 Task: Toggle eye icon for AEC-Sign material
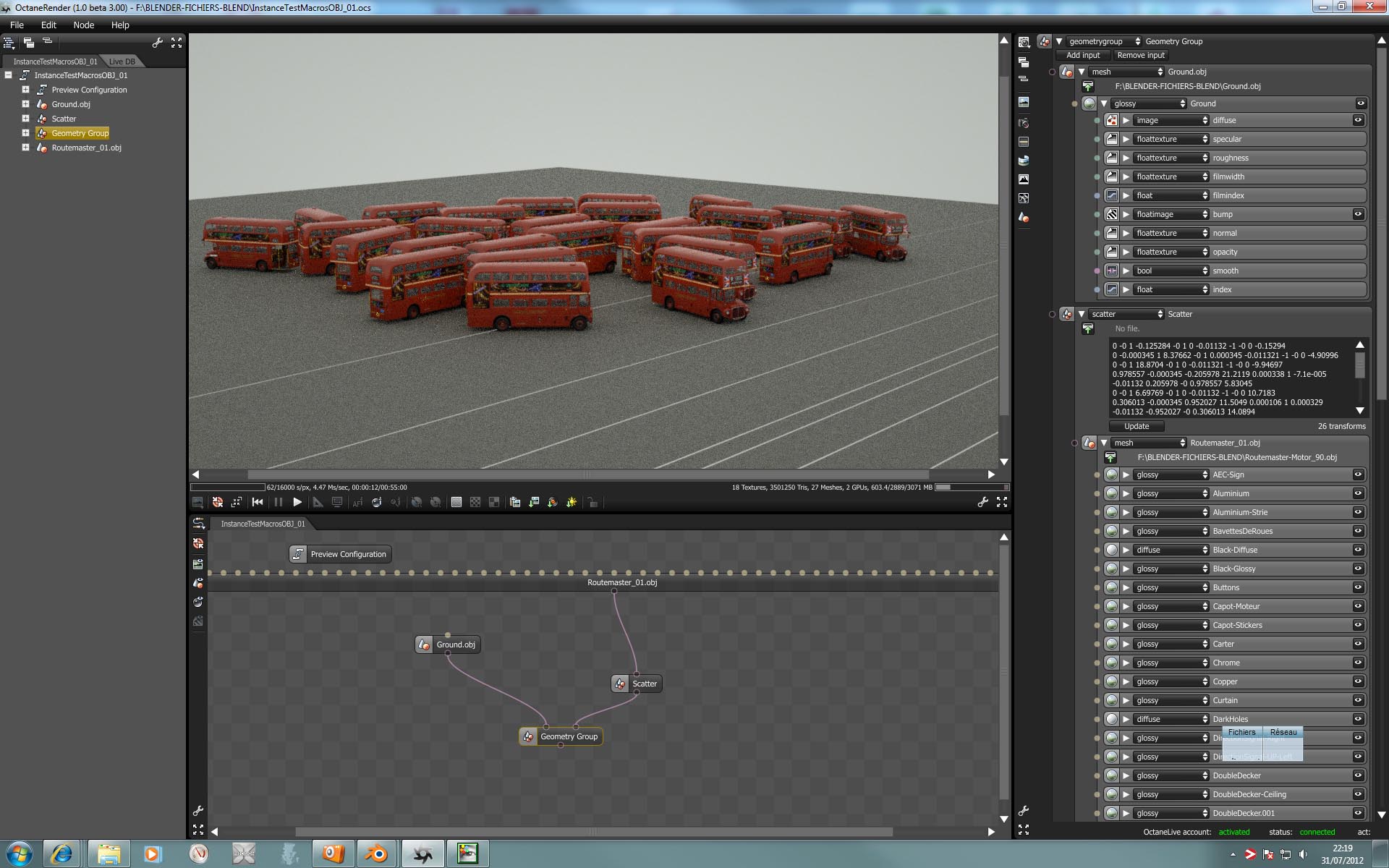pos(1358,475)
